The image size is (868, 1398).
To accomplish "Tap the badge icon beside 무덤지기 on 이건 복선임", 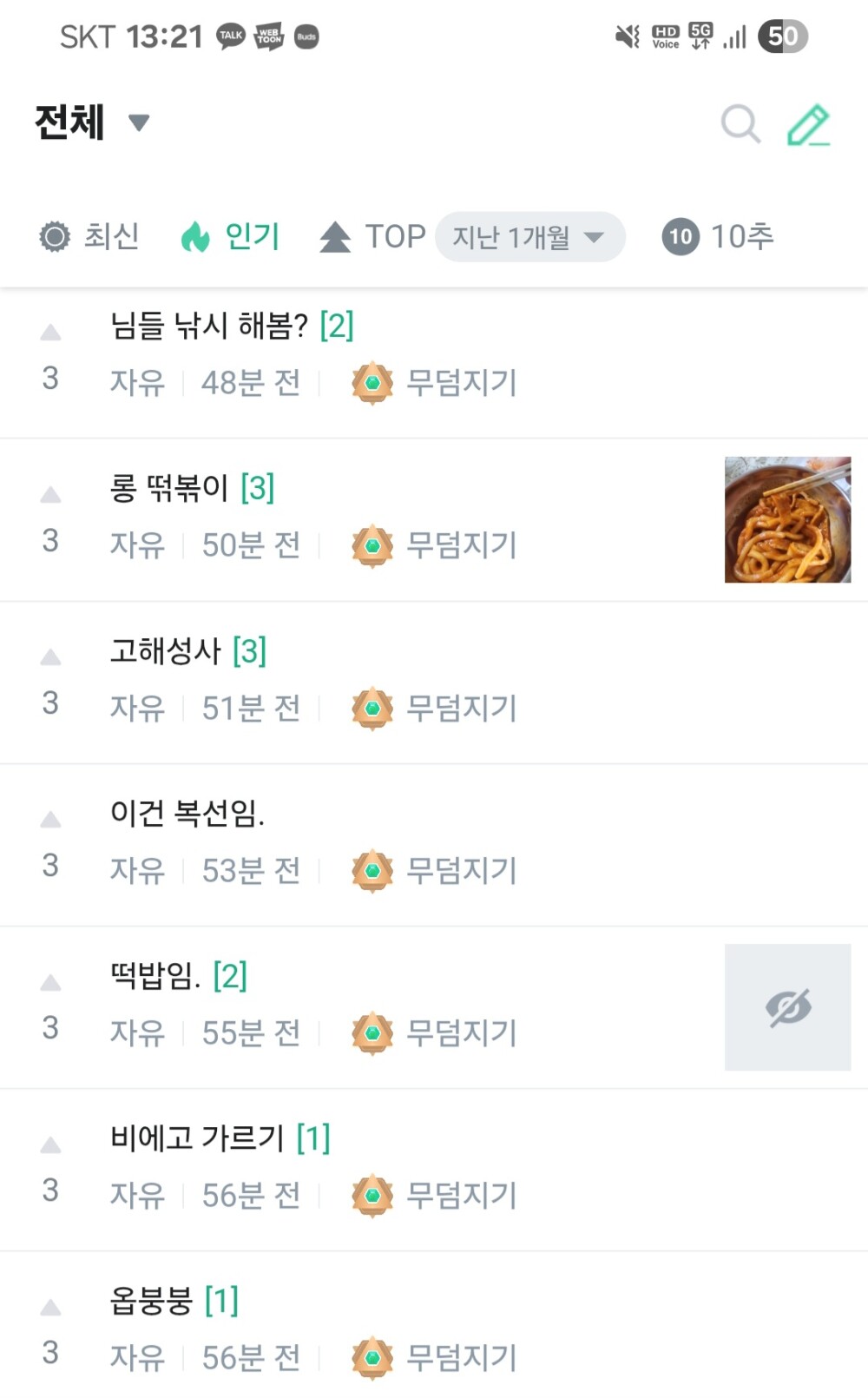I will coord(372,870).
